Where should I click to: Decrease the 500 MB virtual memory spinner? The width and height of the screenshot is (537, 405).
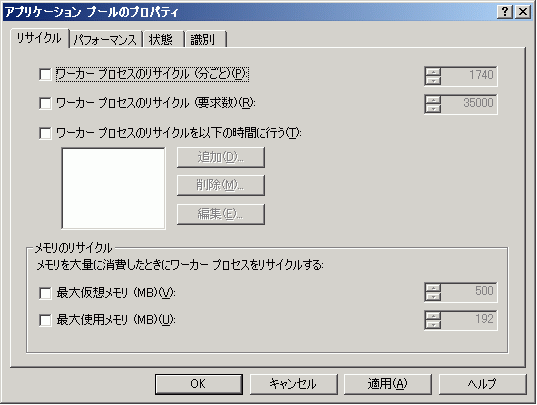pyautogui.click(x=434, y=296)
